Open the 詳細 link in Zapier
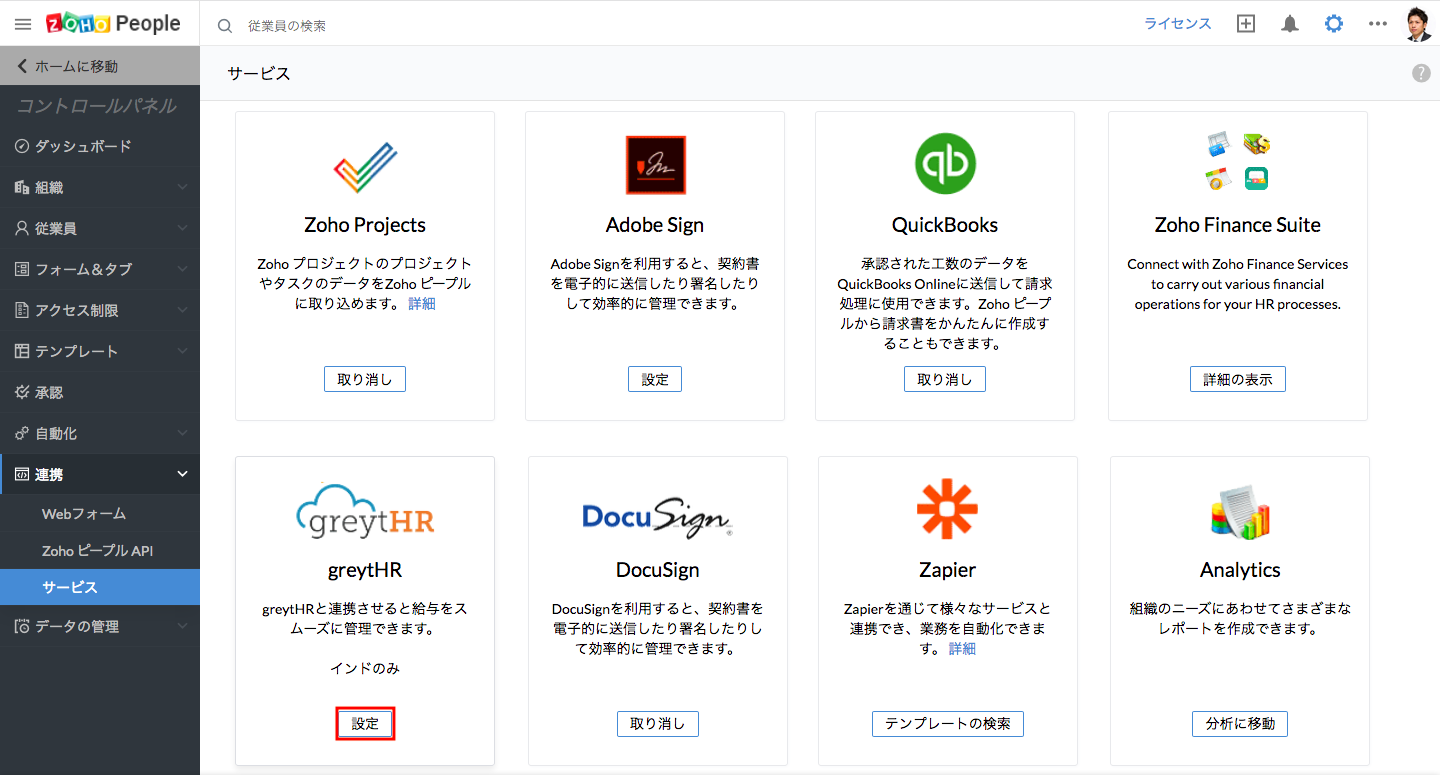 tap(962, 648)
